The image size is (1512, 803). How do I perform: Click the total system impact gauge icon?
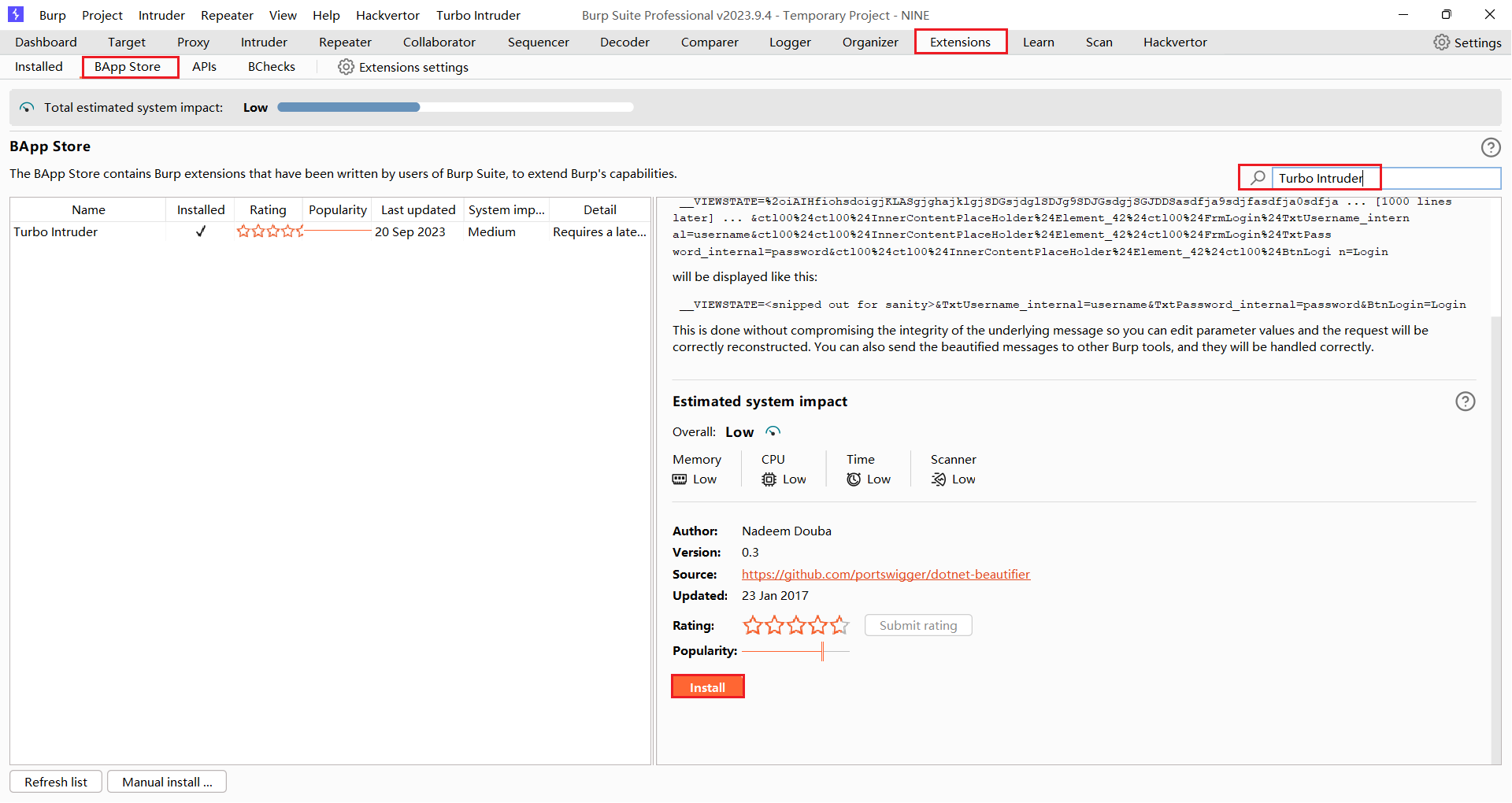click(x=27, y=108)
